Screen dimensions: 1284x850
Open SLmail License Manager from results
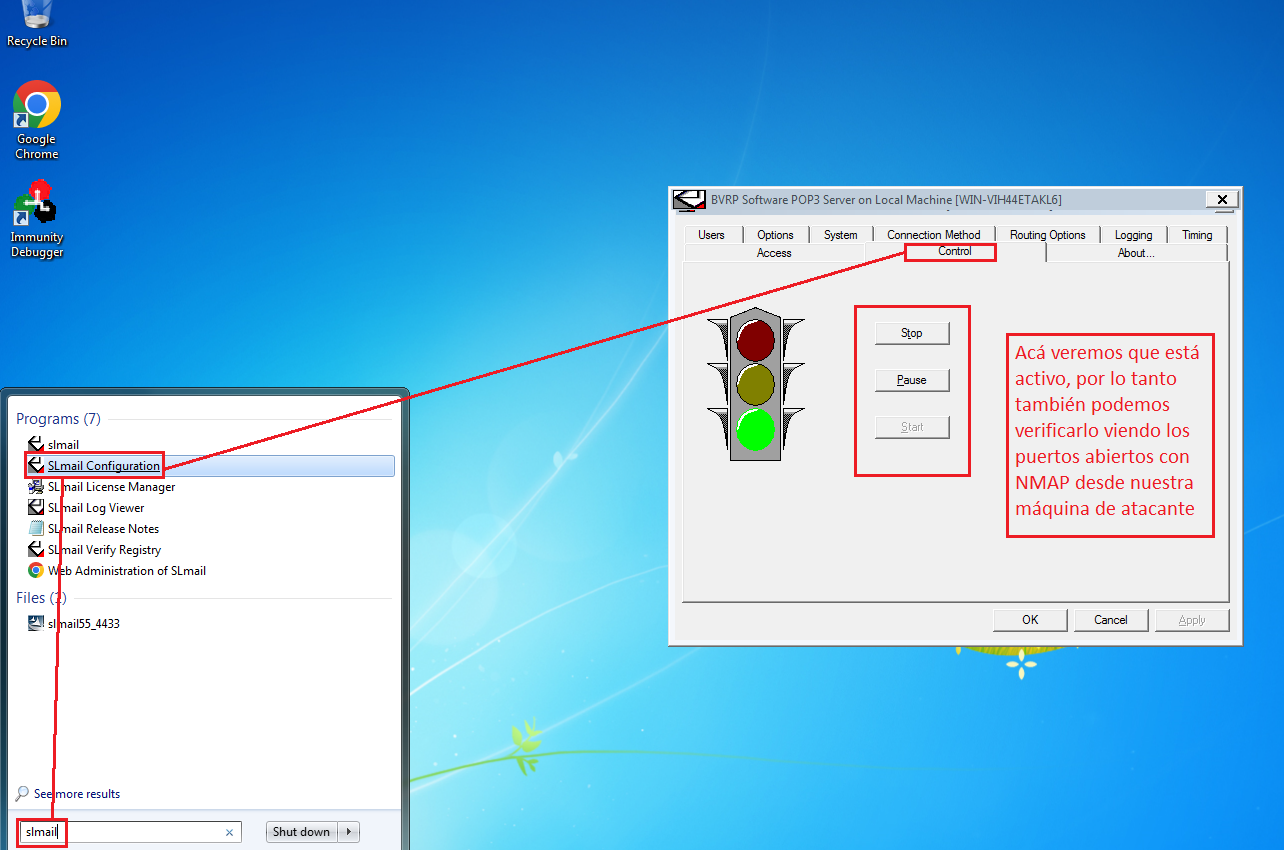click(111, 487)
